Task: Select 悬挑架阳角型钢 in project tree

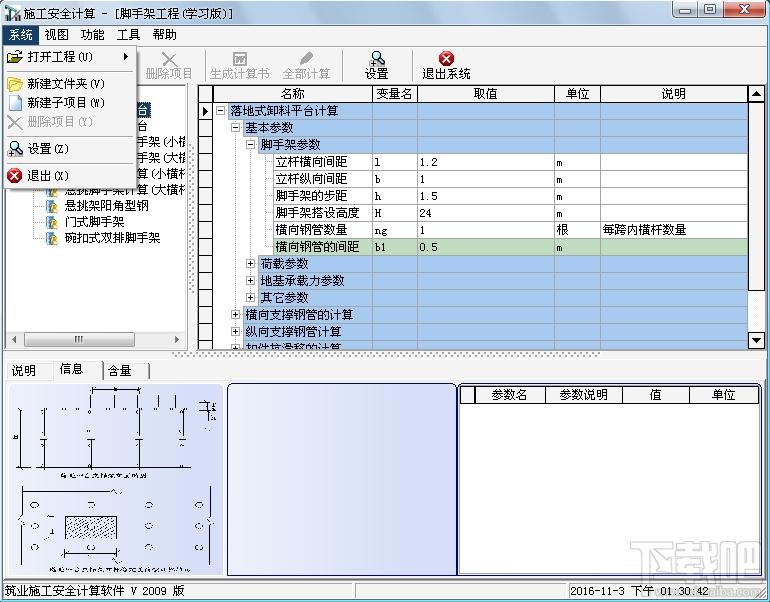Action: pyautogui.click(x=107, y=206)
